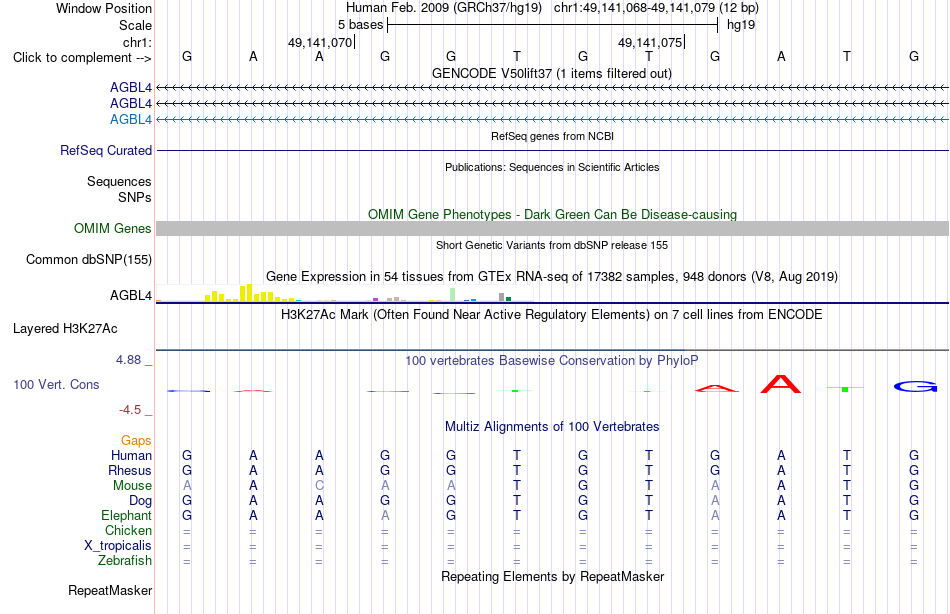Open '100 vertebrates Basewise Conservation by PhyloP' title

point(552,361)
